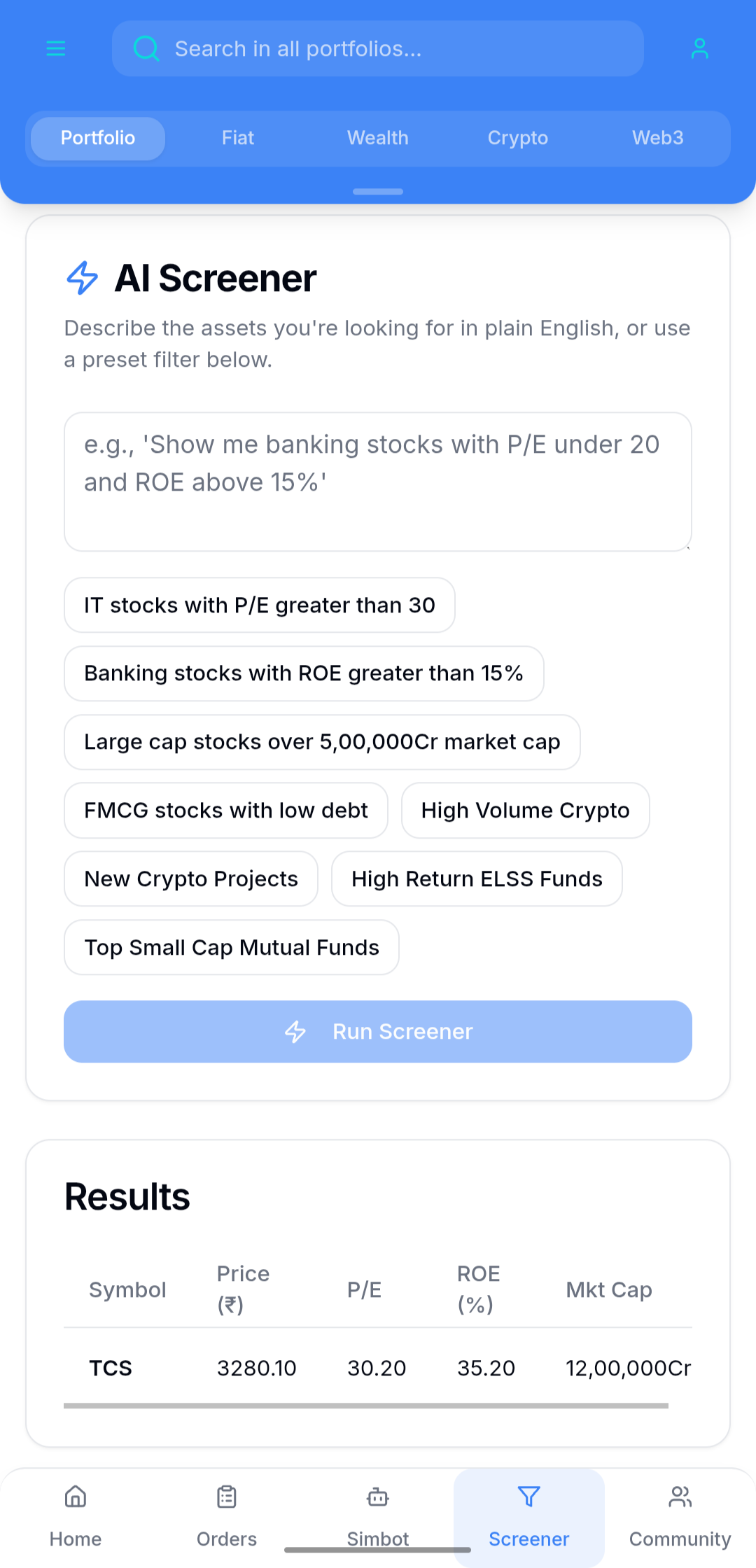The width and height of the screenshot is (756, 1568).
Task: Open the hamburger menu icon
Action: 56,48
